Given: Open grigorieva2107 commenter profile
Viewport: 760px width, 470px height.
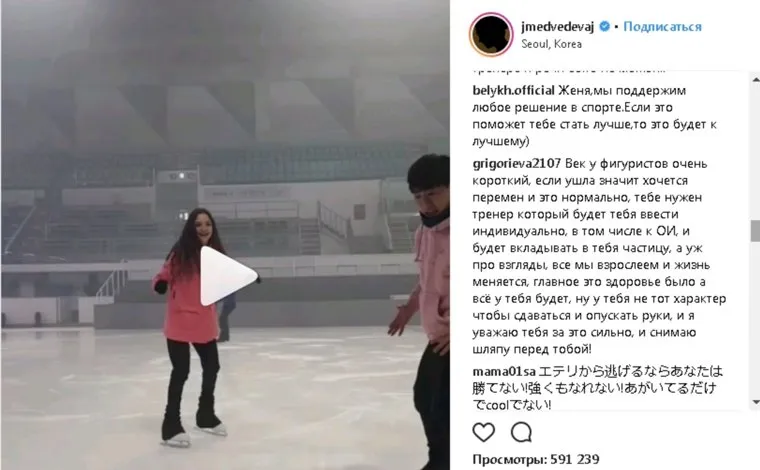Looking at the screenshot, I should [x=517, y=164].
